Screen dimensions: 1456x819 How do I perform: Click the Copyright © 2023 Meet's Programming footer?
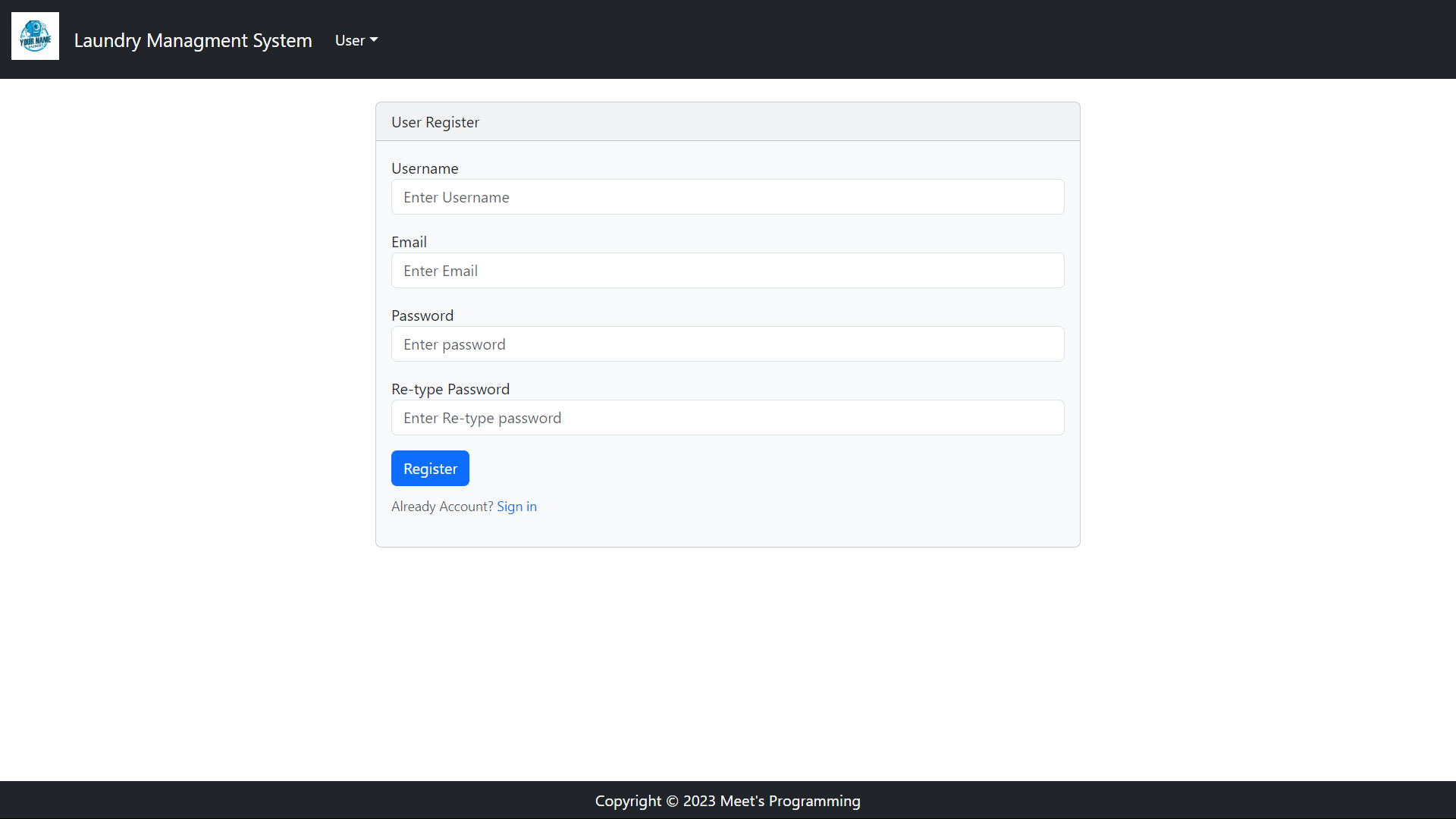click(728, 801)
